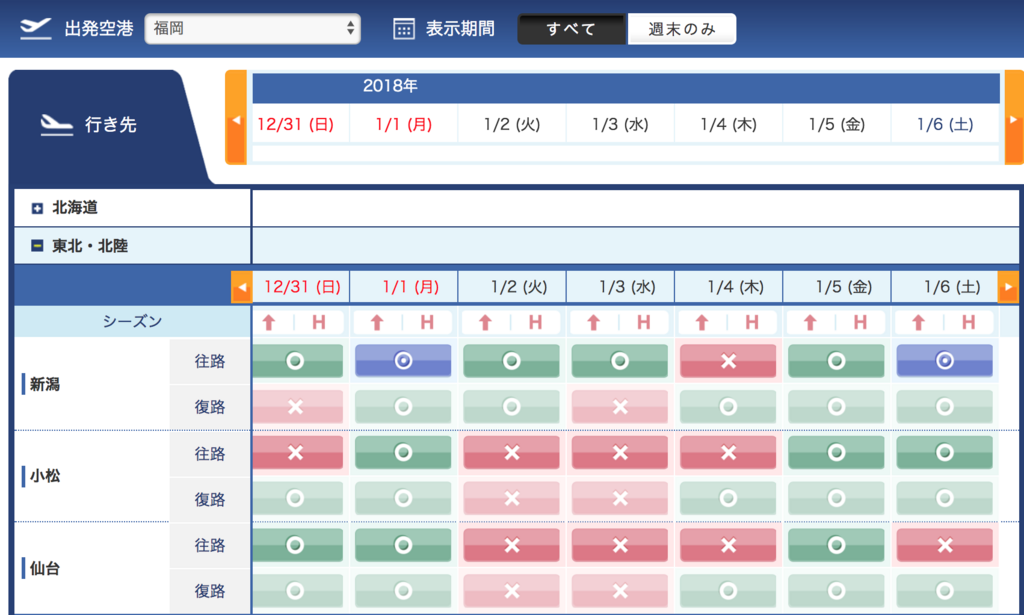Choose 仙台 往路 availability on 1/1

tap(403, 545)
